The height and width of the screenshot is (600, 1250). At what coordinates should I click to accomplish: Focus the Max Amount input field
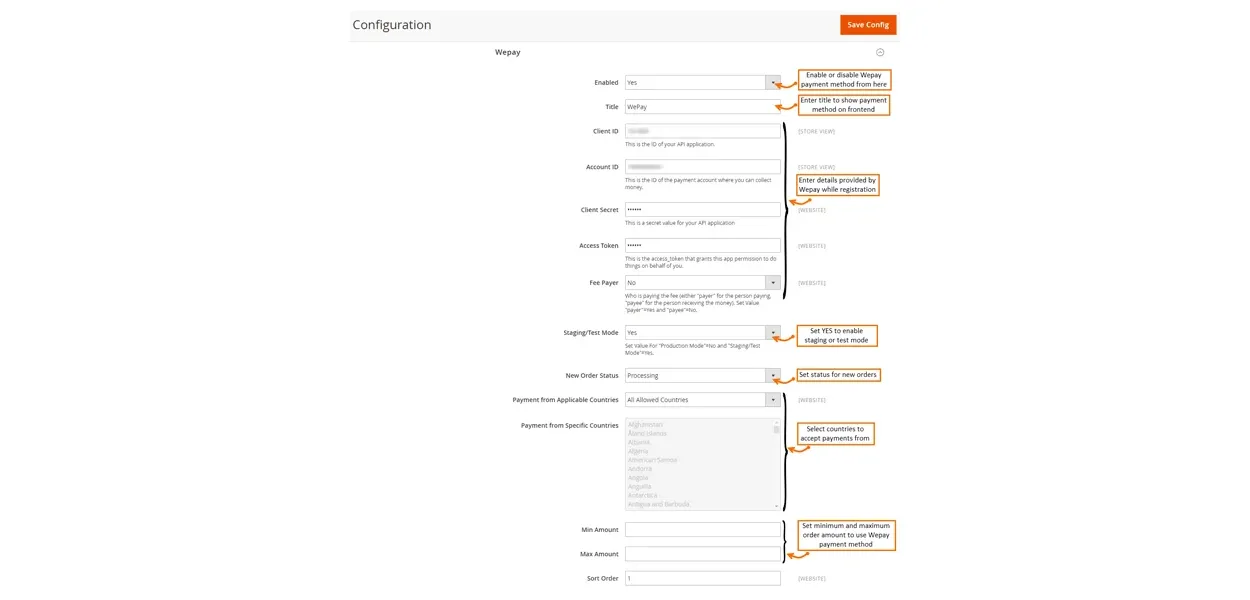pos(702,554)
